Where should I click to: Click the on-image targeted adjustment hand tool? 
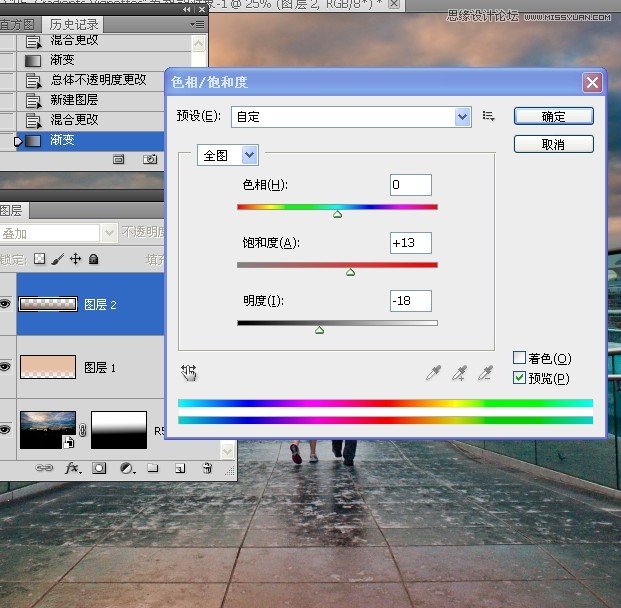[189, 373]
